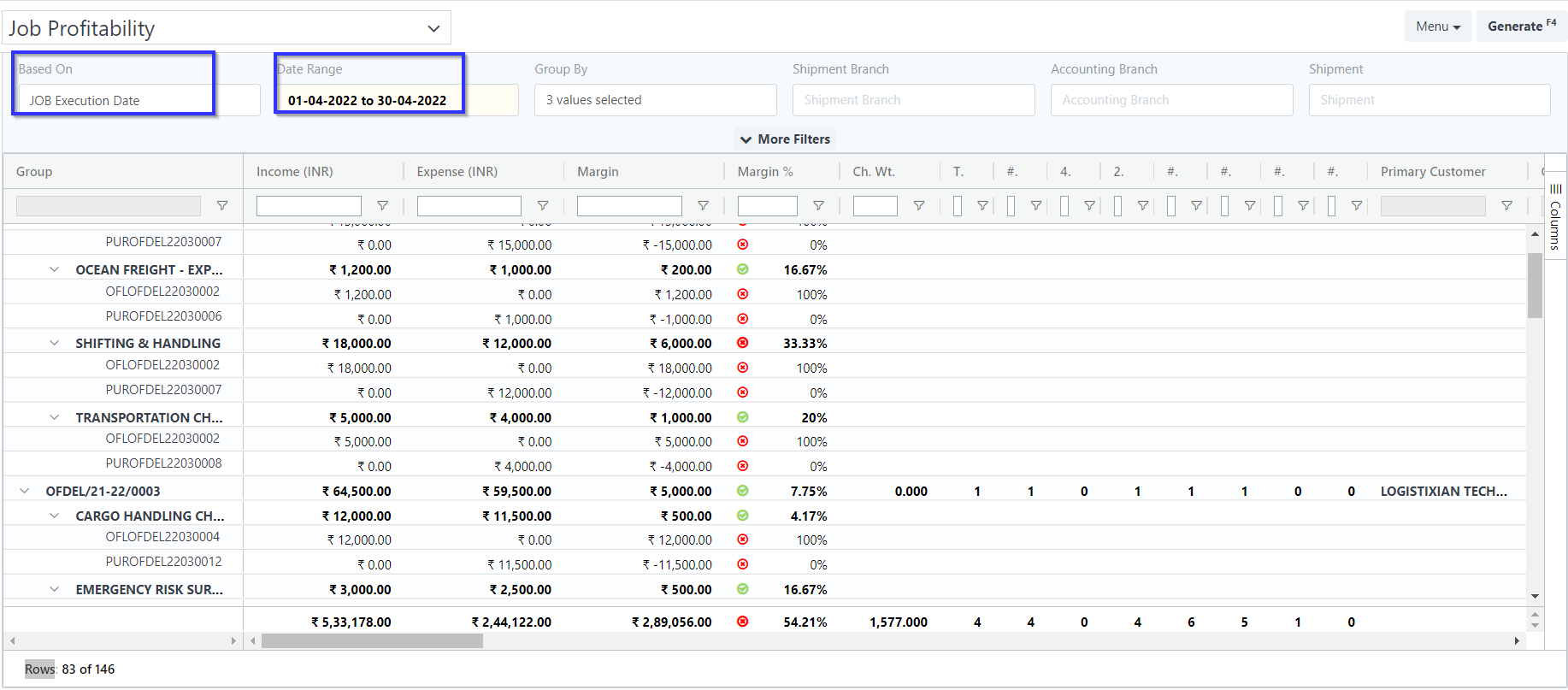
Task: Collapse the CARGO HANDLING CH... group
Action: pos(55,516)
